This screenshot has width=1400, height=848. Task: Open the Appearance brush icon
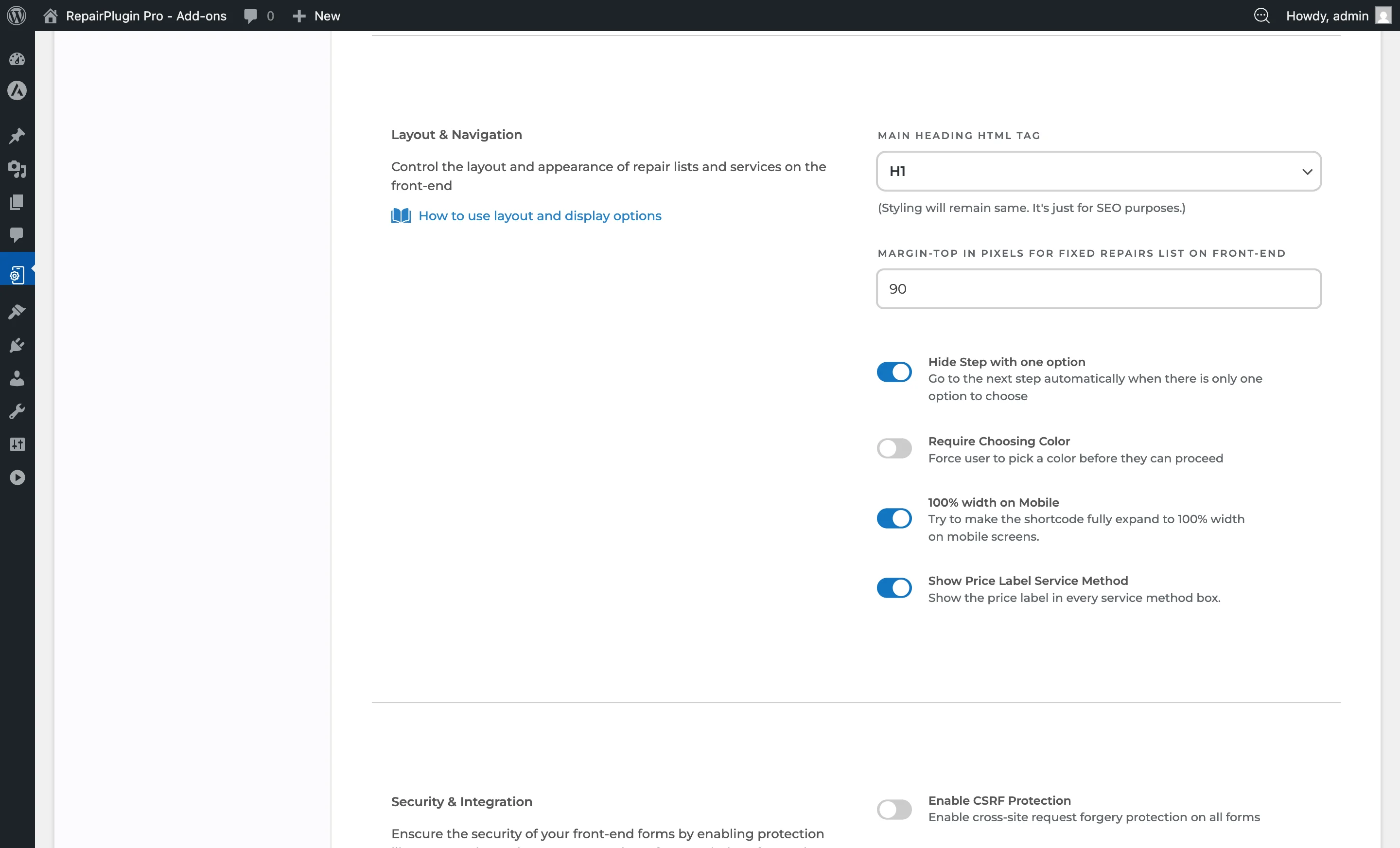coord(17,312)
